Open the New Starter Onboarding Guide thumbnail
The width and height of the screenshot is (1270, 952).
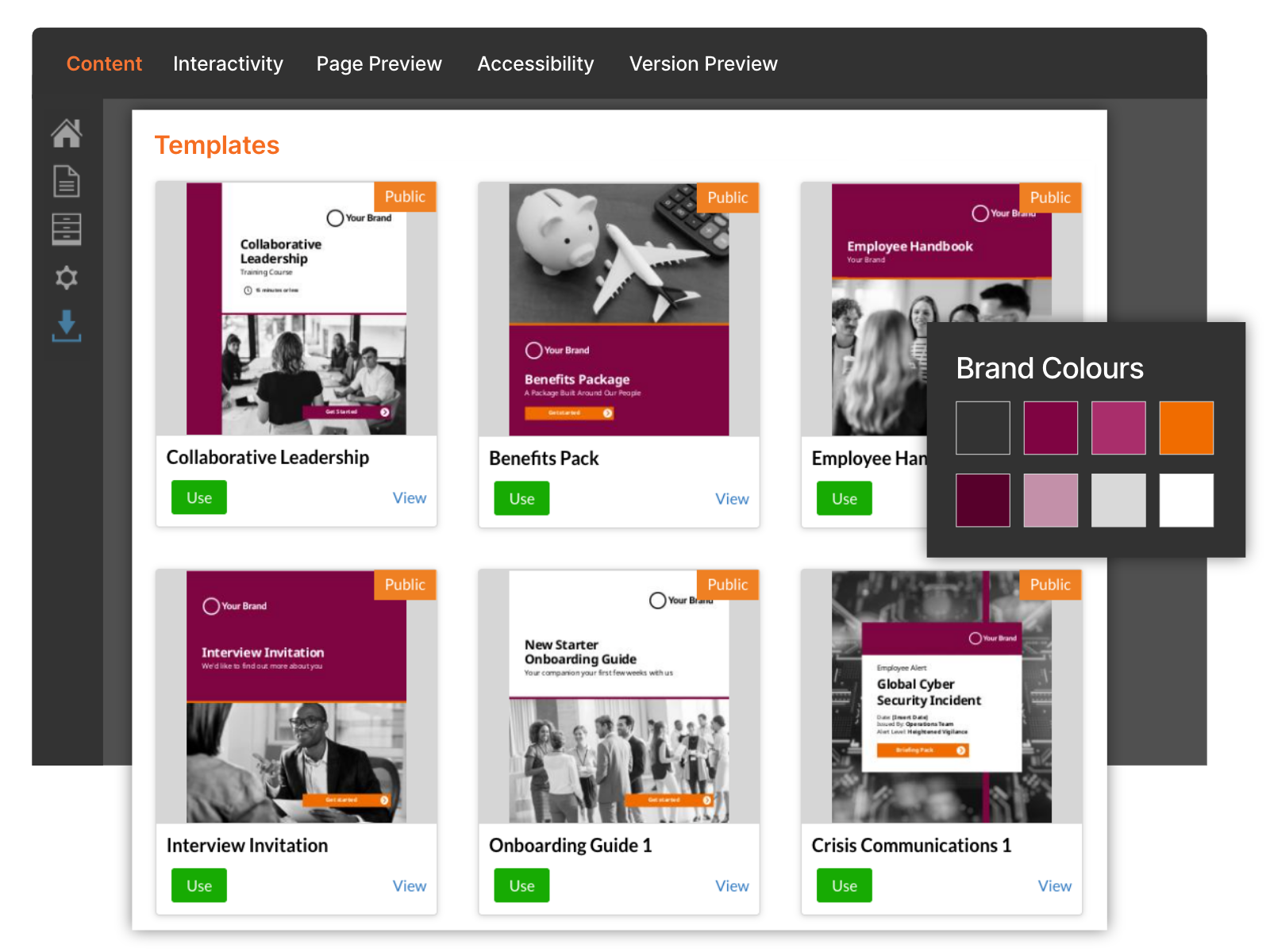tap(618, 697)
